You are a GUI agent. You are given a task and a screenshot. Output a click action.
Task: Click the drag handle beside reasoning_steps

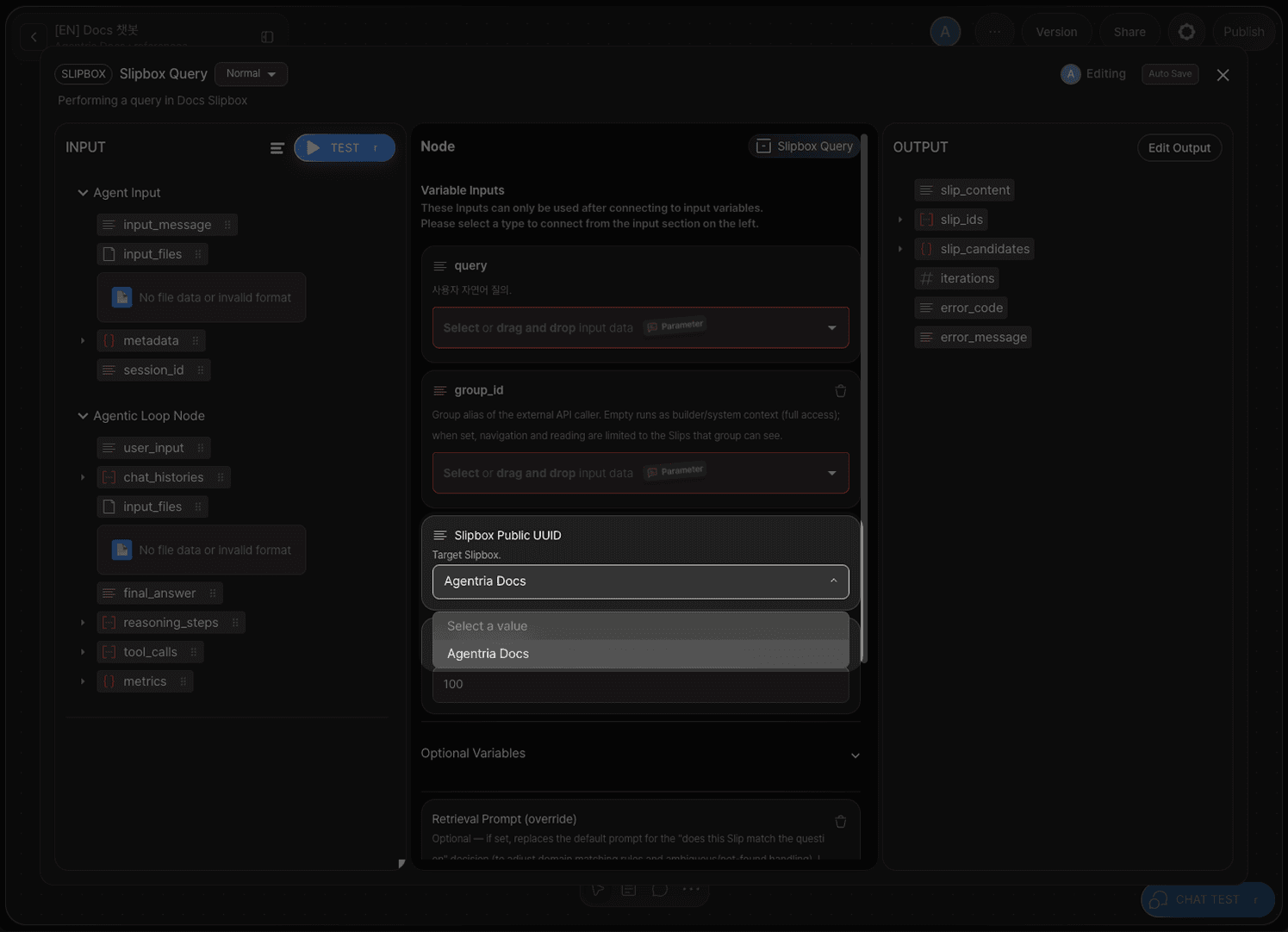point(235,623)
